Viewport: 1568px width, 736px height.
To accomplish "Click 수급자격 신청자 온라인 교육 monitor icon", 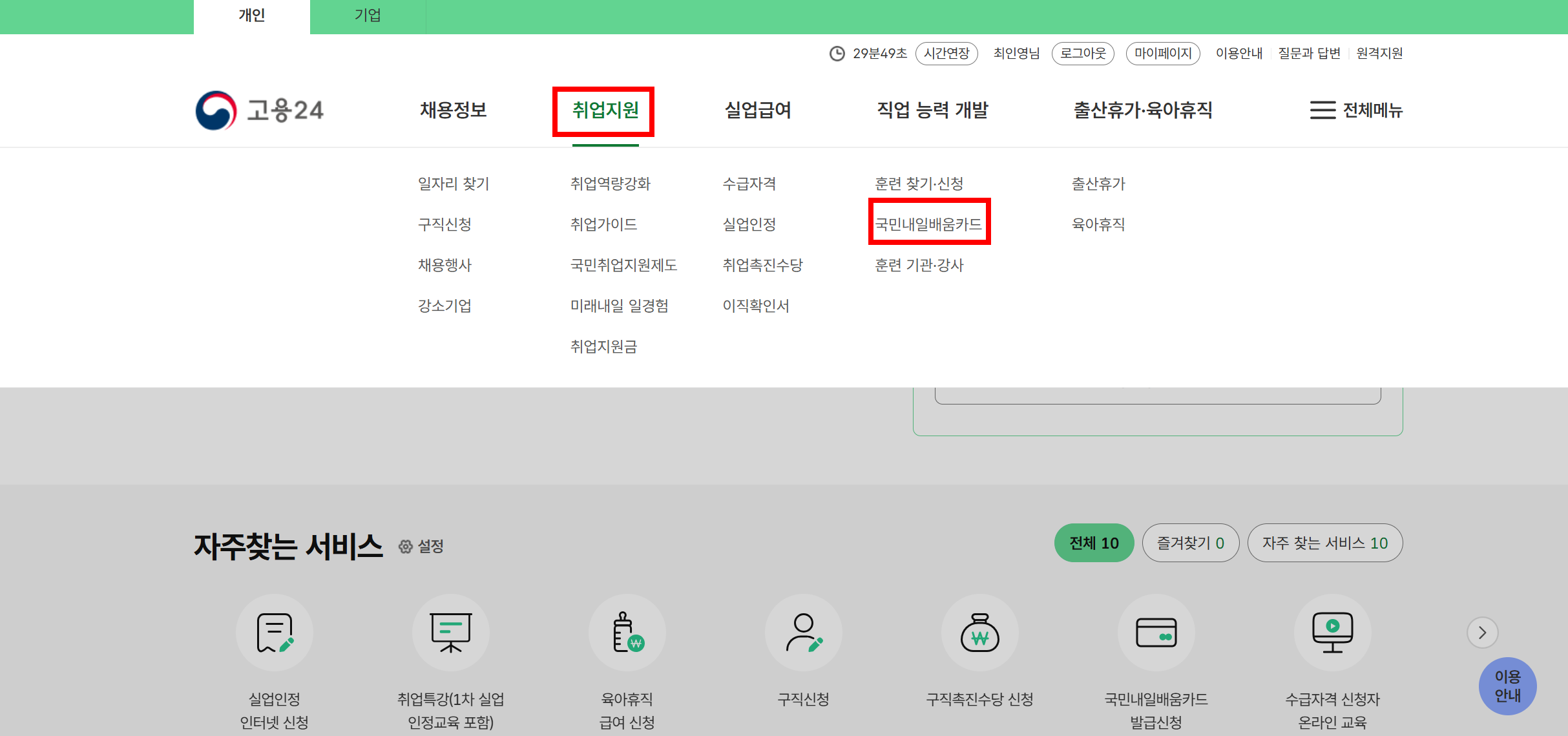I will tap(1333, 633).
